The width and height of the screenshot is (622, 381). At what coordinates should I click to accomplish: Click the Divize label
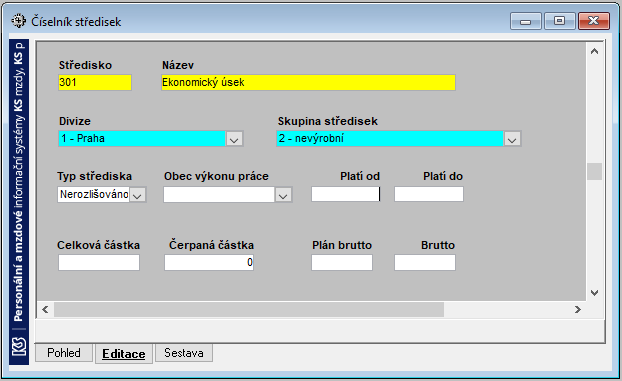pos(75,121)
